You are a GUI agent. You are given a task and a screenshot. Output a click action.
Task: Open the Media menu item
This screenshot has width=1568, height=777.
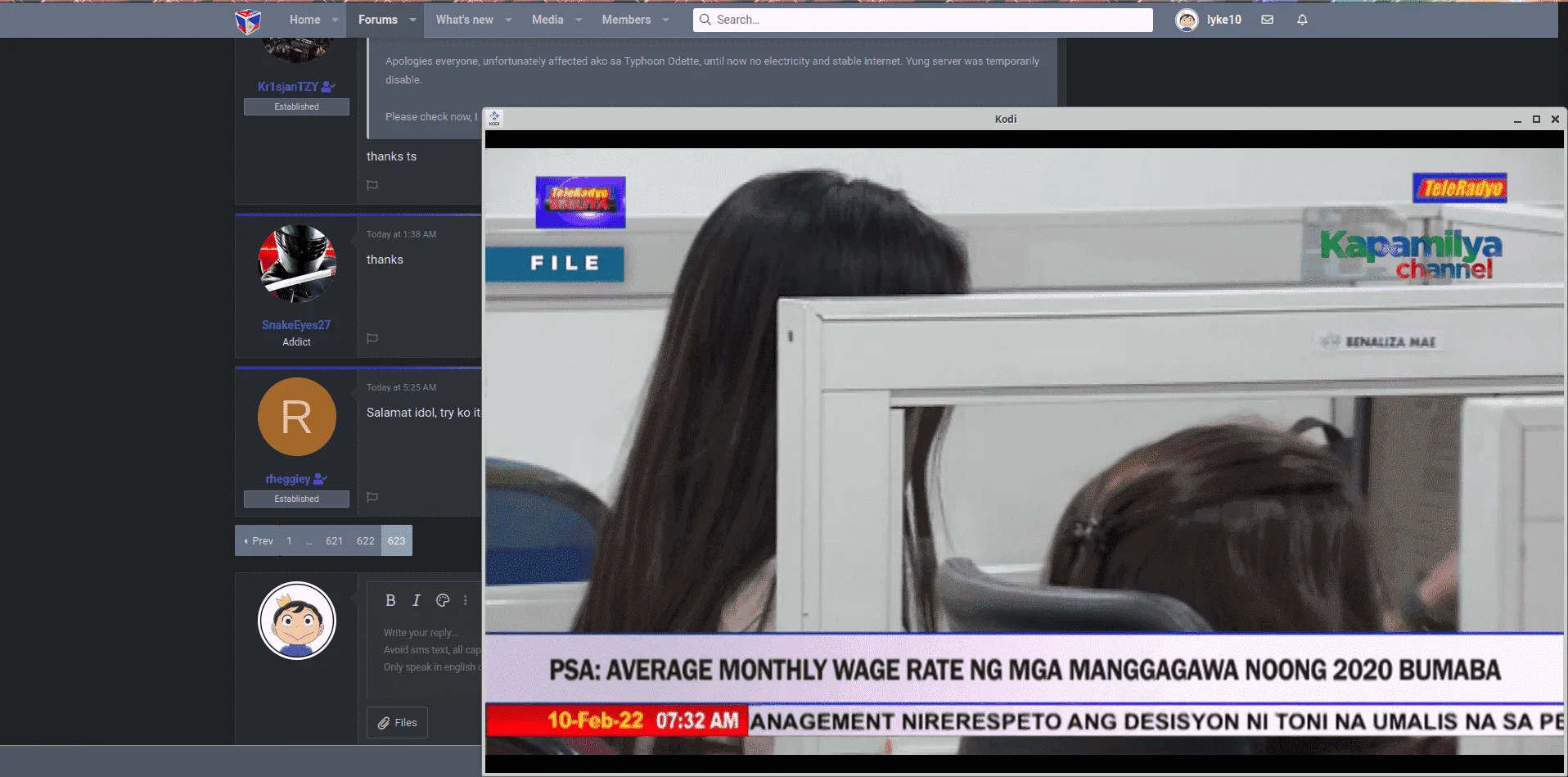547,20
